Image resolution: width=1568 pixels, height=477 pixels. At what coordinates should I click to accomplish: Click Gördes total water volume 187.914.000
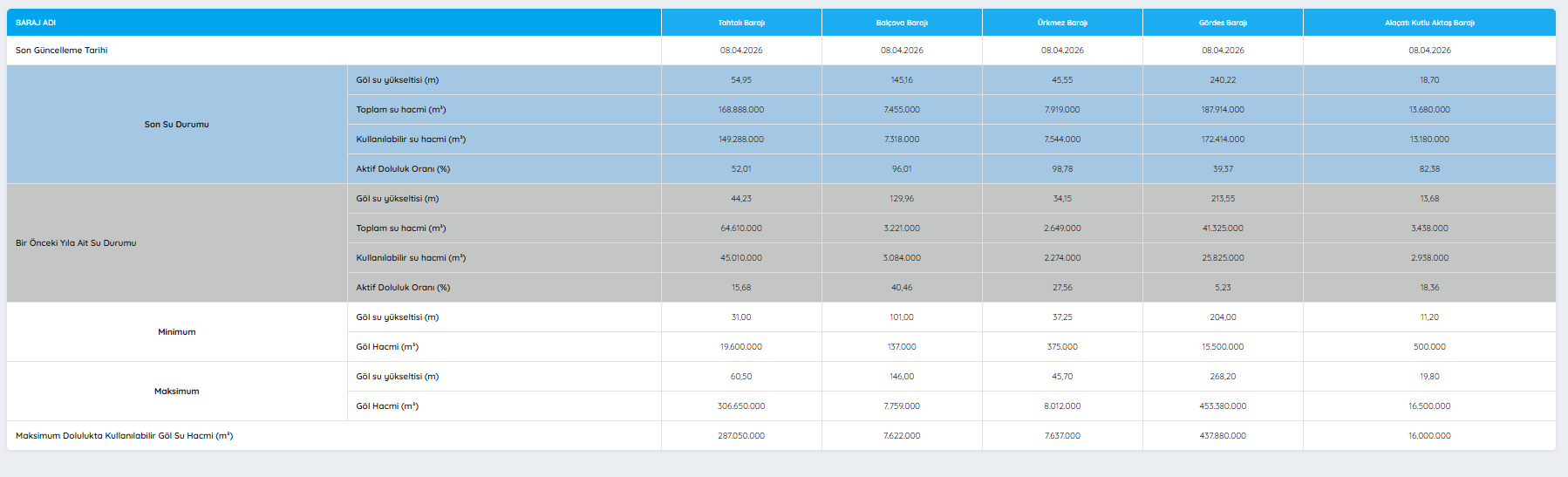tap(1223, 110)
